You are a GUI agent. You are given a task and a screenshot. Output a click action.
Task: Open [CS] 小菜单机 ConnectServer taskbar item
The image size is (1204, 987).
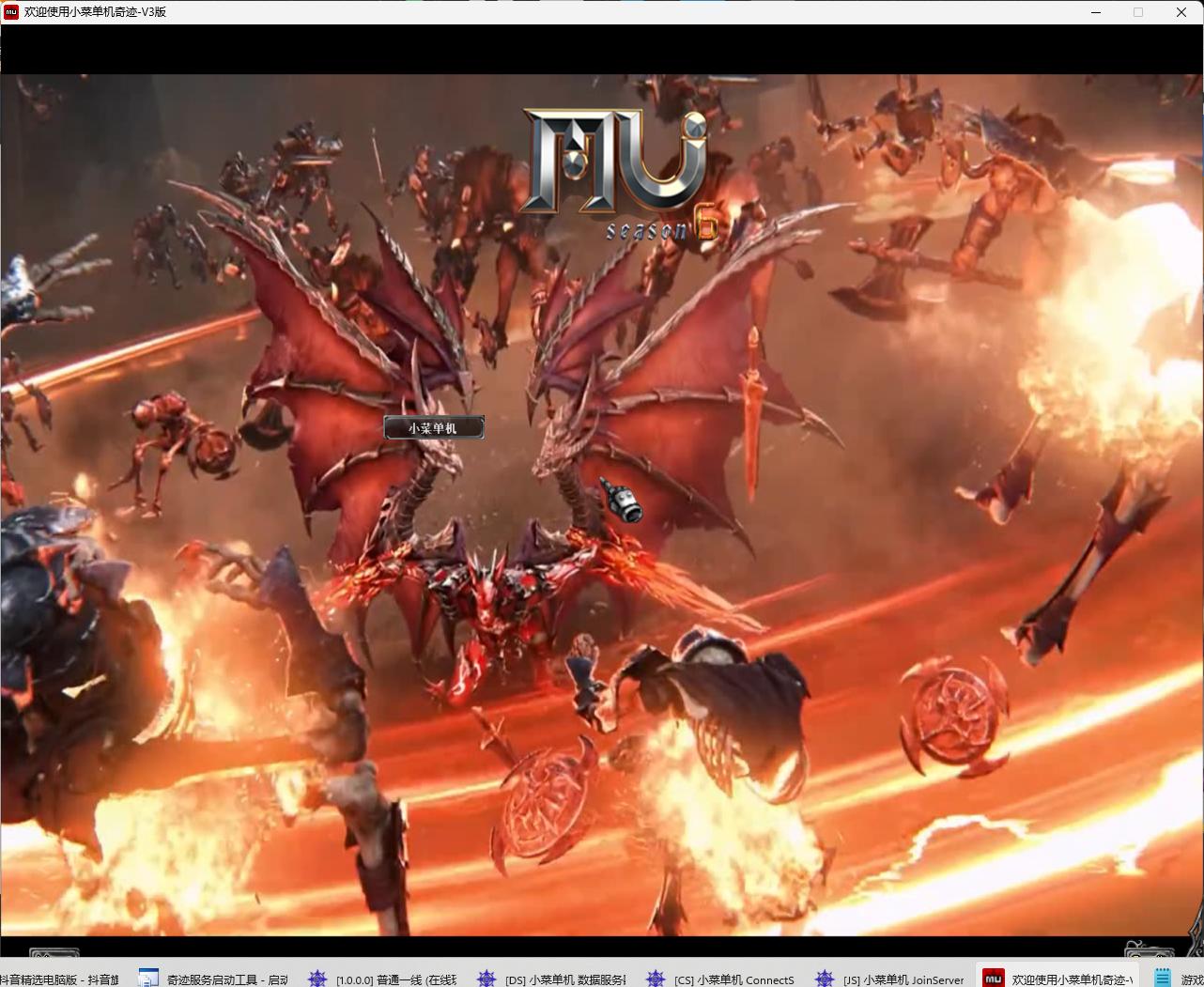[x=733, y=979]
